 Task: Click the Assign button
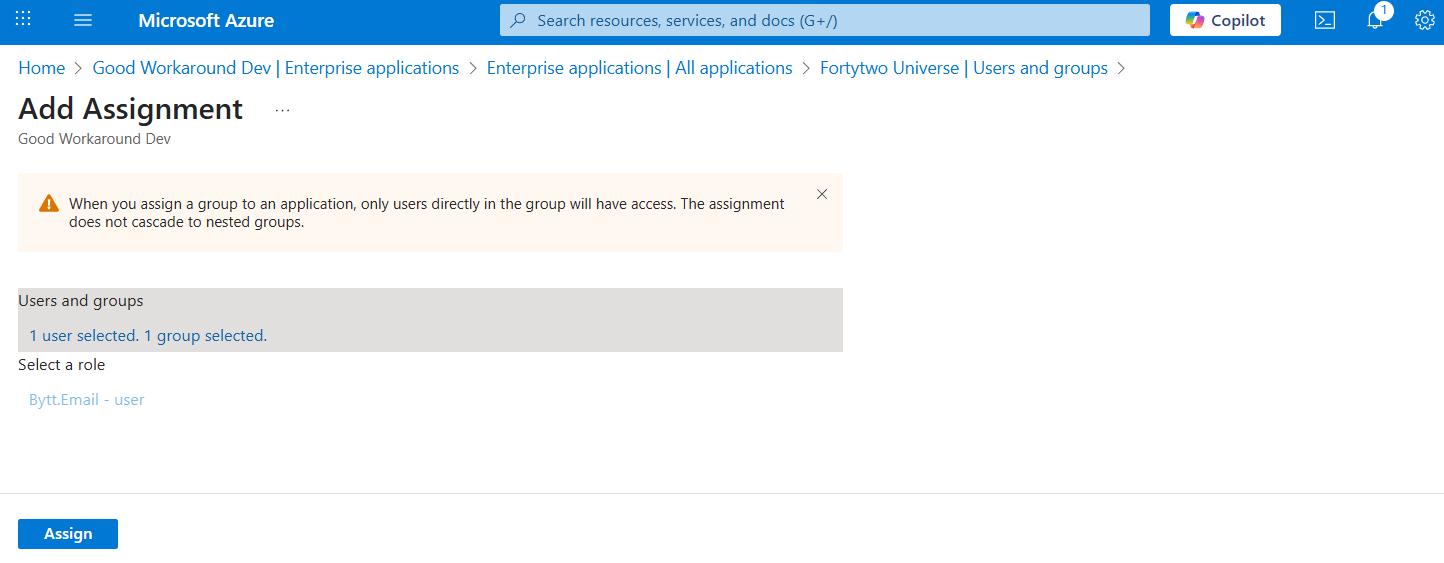68,534
